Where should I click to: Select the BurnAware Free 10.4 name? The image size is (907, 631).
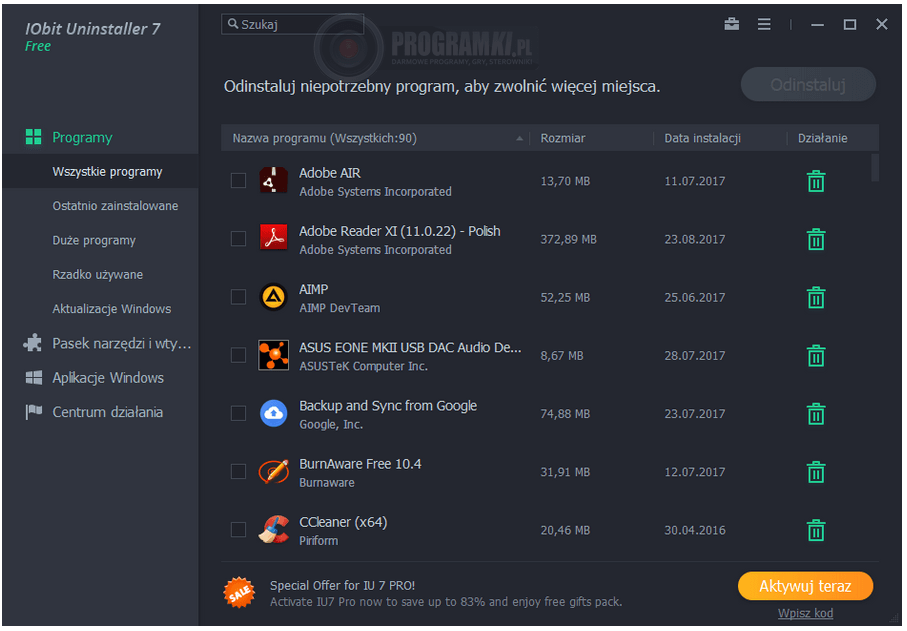coord(360,464)
